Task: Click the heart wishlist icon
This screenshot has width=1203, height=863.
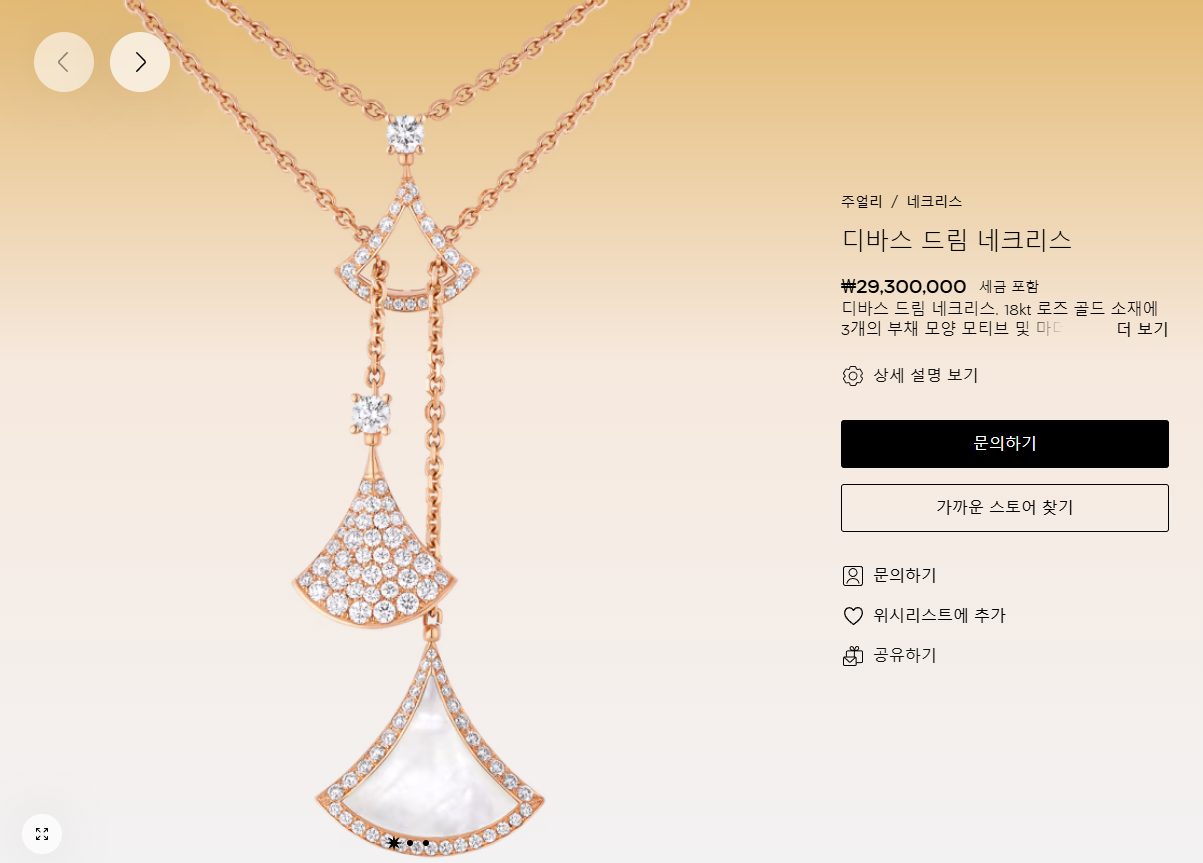Action: 853,616
